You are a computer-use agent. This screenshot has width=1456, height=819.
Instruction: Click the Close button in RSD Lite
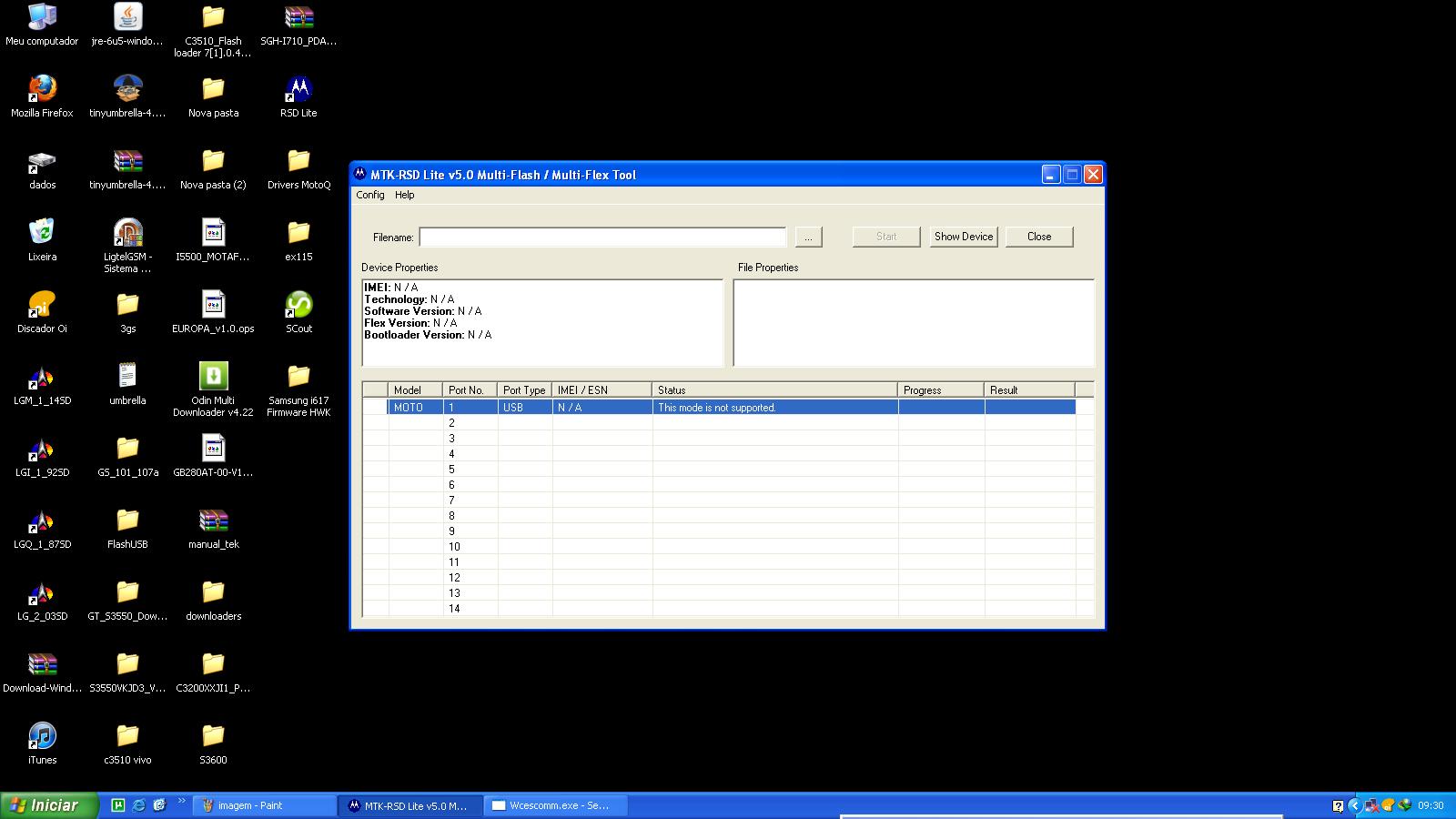[1039, 237]
